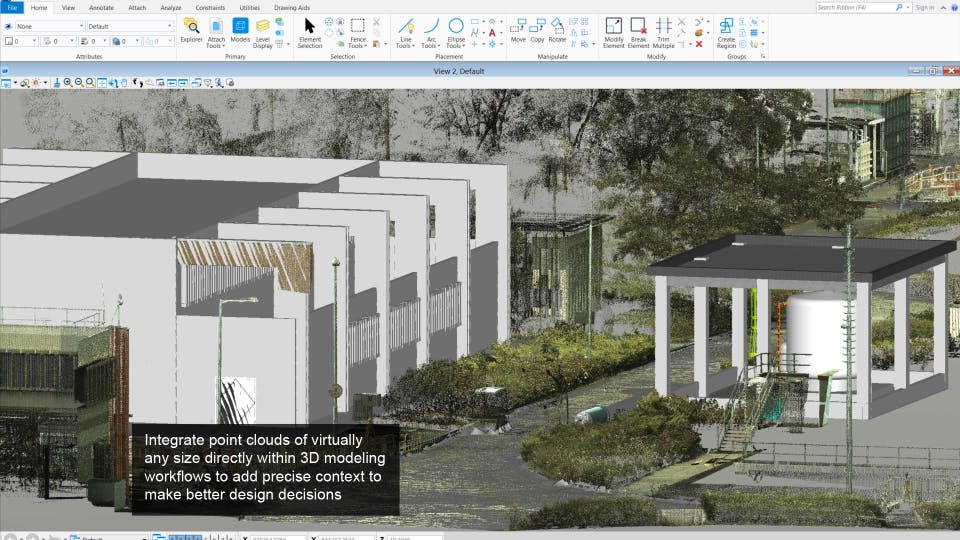Click the red Delete Element icon
960x540 pixels.
pyautogui.click(x=699, y=44)
